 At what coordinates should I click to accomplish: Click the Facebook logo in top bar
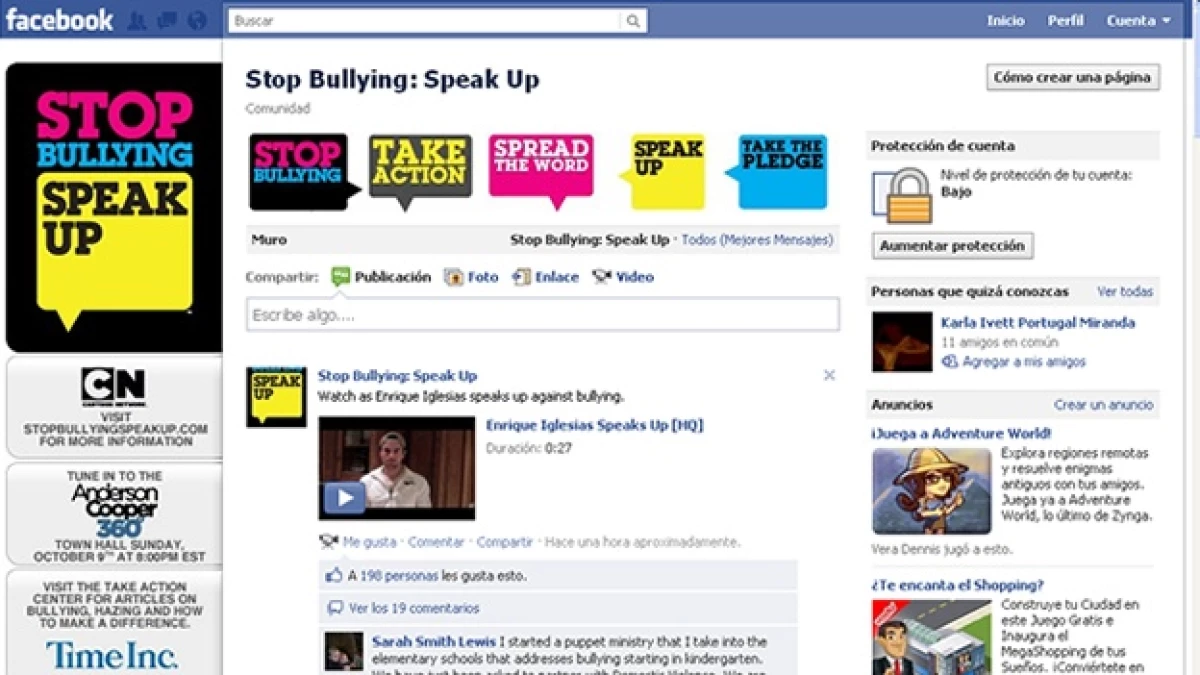tap(60, 19)
